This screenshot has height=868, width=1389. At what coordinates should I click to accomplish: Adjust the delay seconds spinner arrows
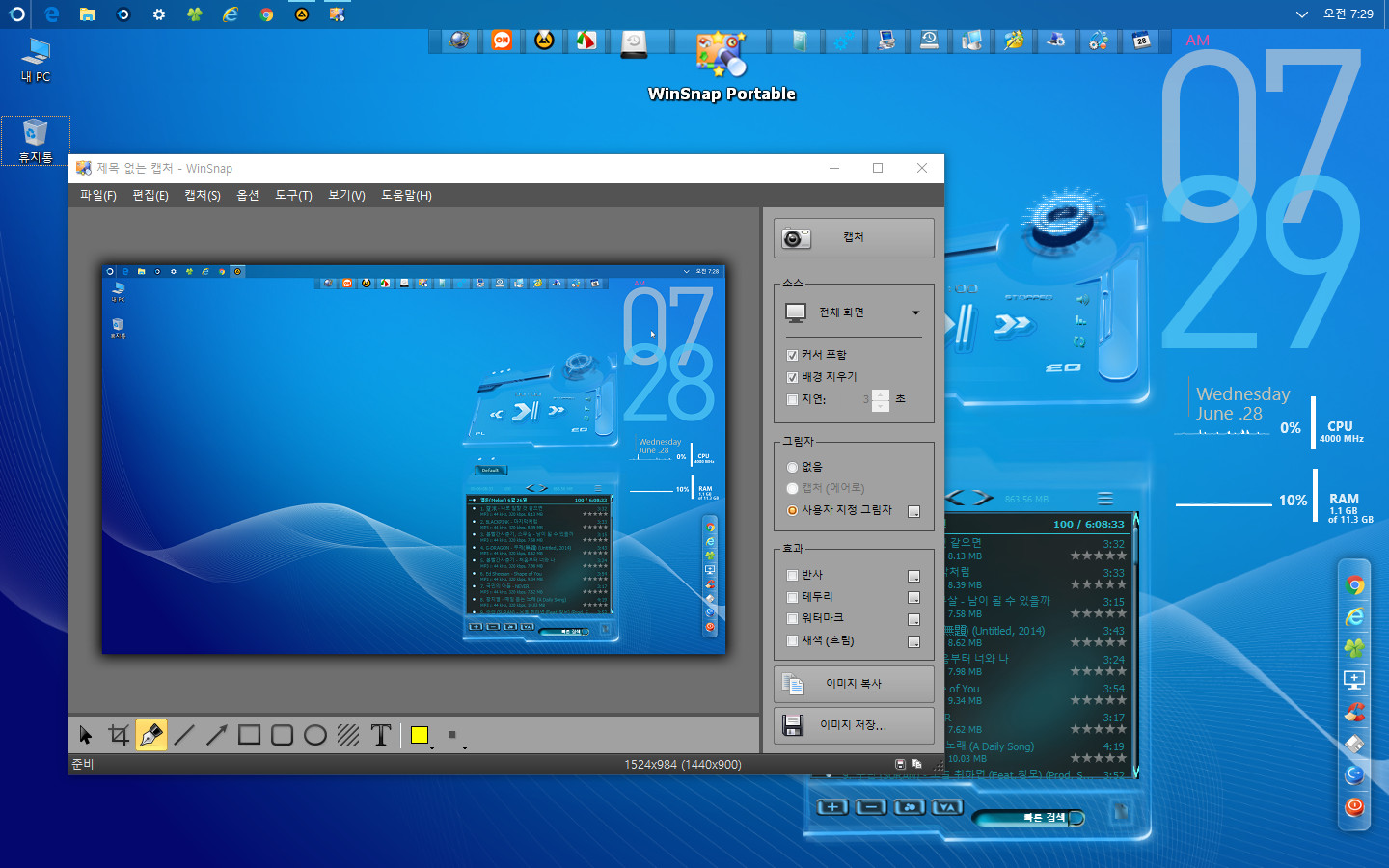[x=880, y=399]
